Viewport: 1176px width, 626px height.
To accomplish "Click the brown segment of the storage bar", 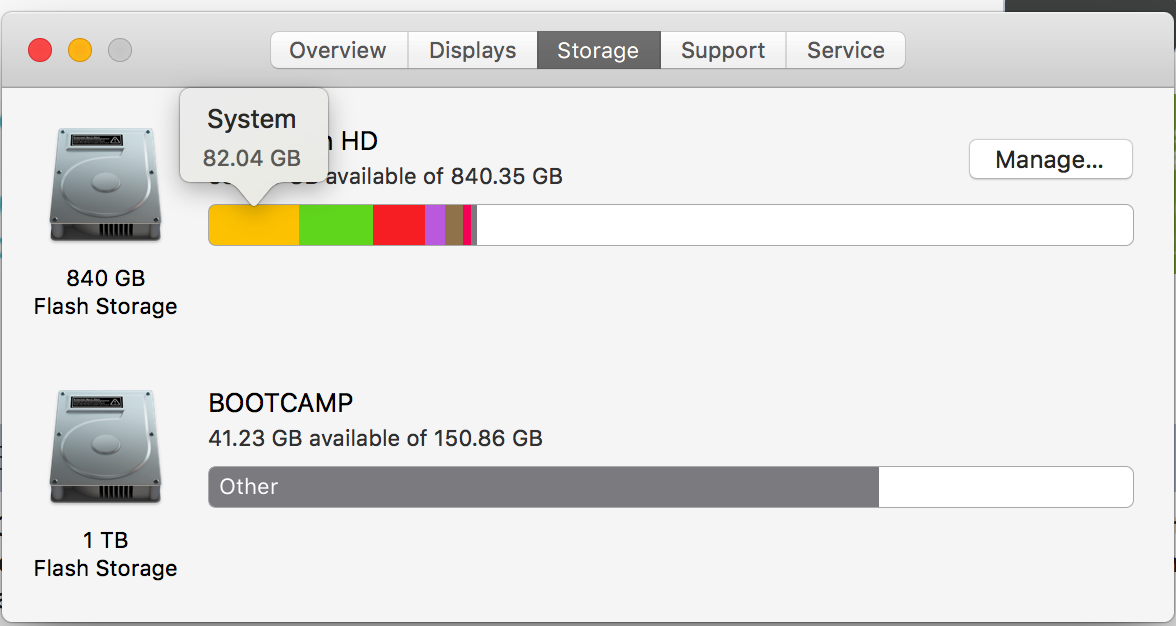I will pos(454,225).
